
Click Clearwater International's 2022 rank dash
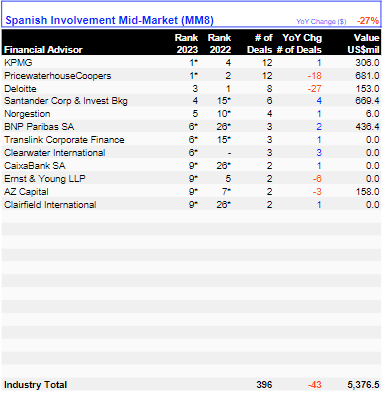tap(229, 153)
